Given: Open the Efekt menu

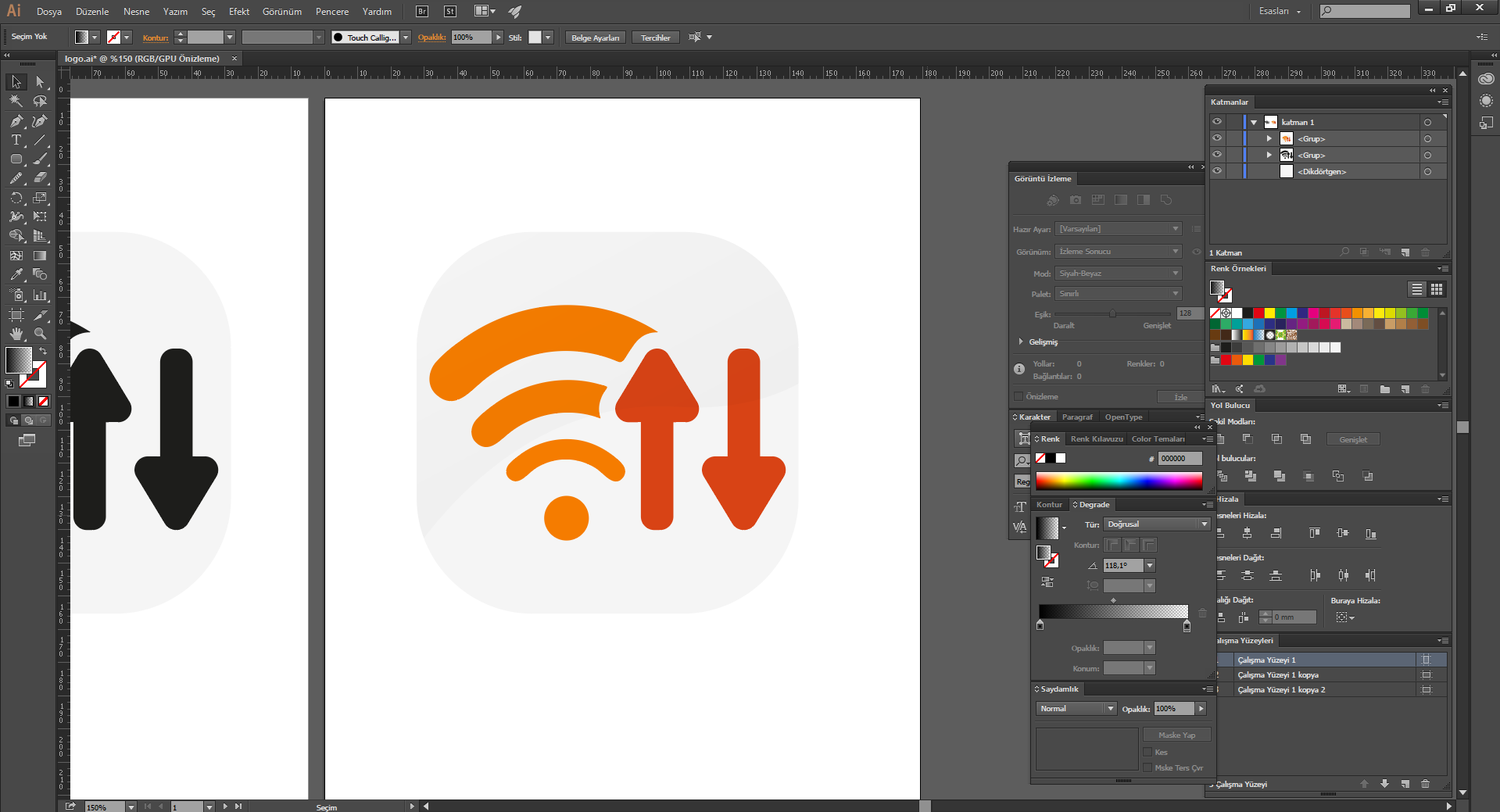Looking at the screenshot, I should [238, 12].
